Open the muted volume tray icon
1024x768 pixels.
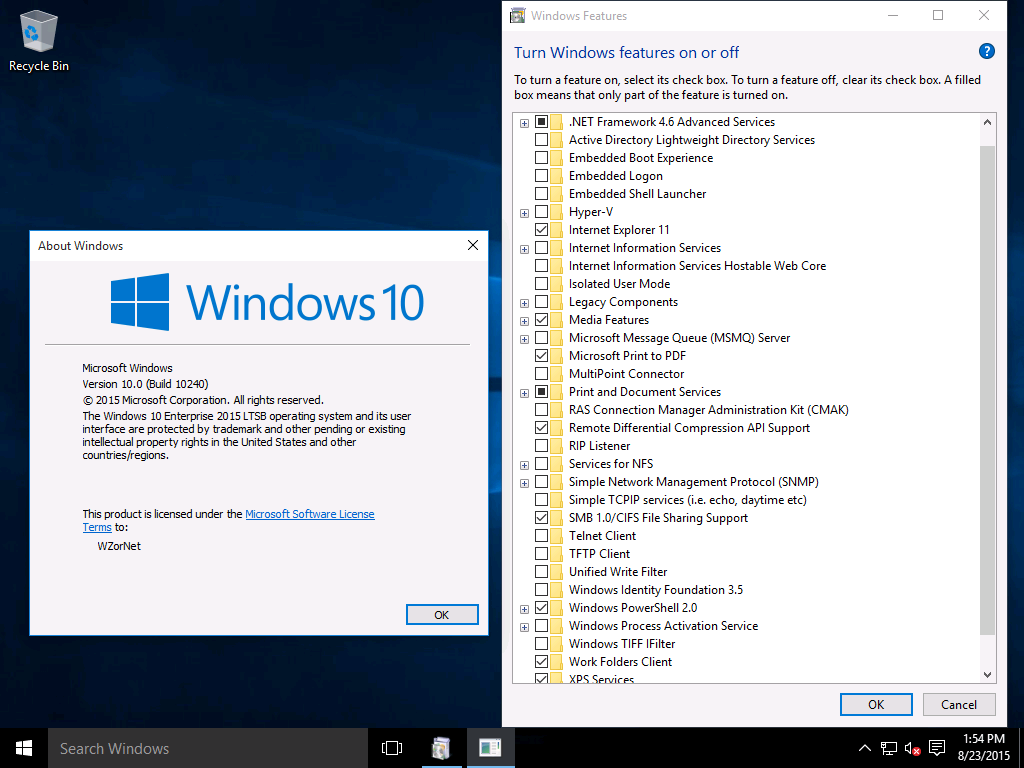pos(912,748)
